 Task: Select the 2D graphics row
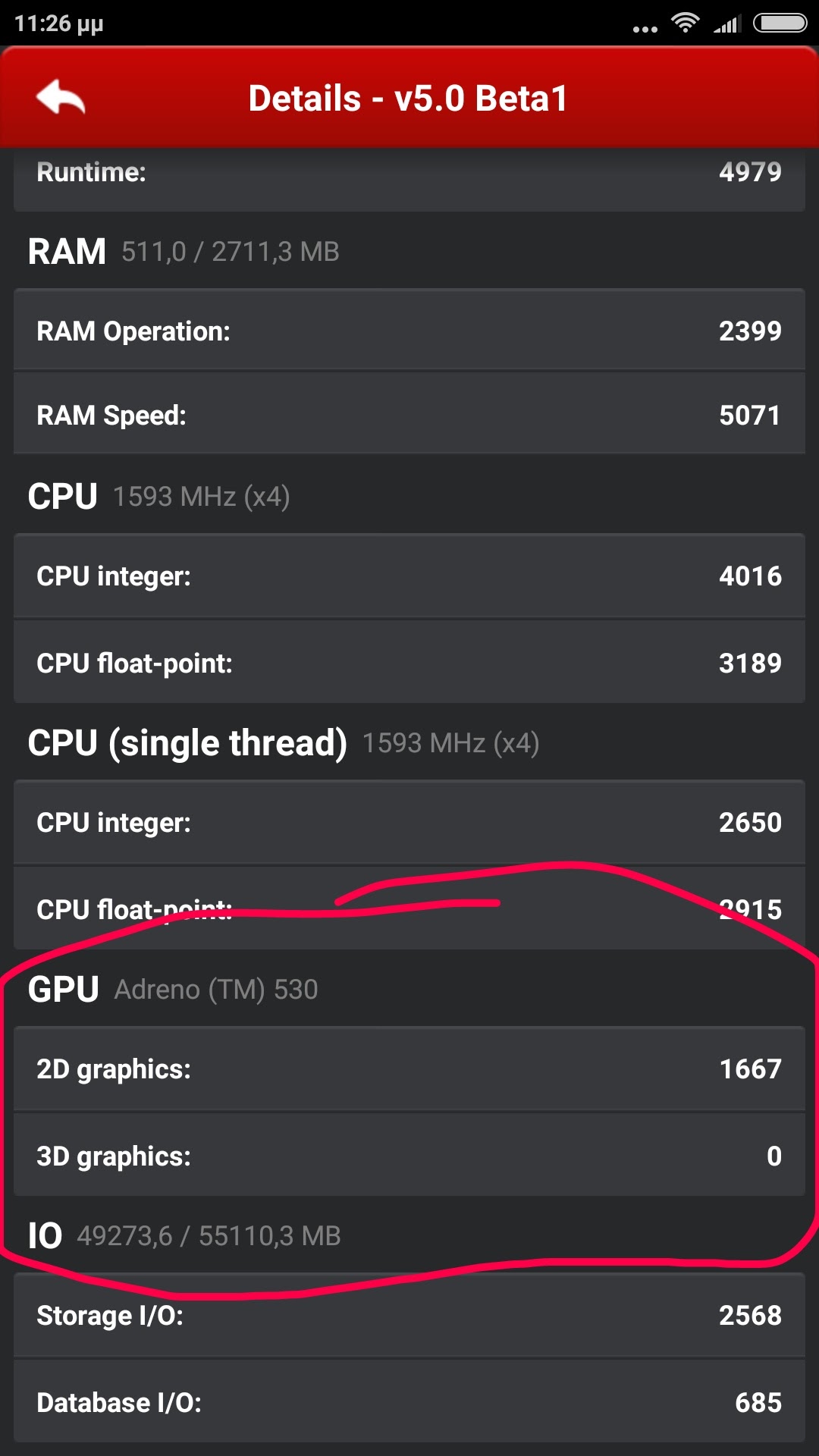point(409,1068)
